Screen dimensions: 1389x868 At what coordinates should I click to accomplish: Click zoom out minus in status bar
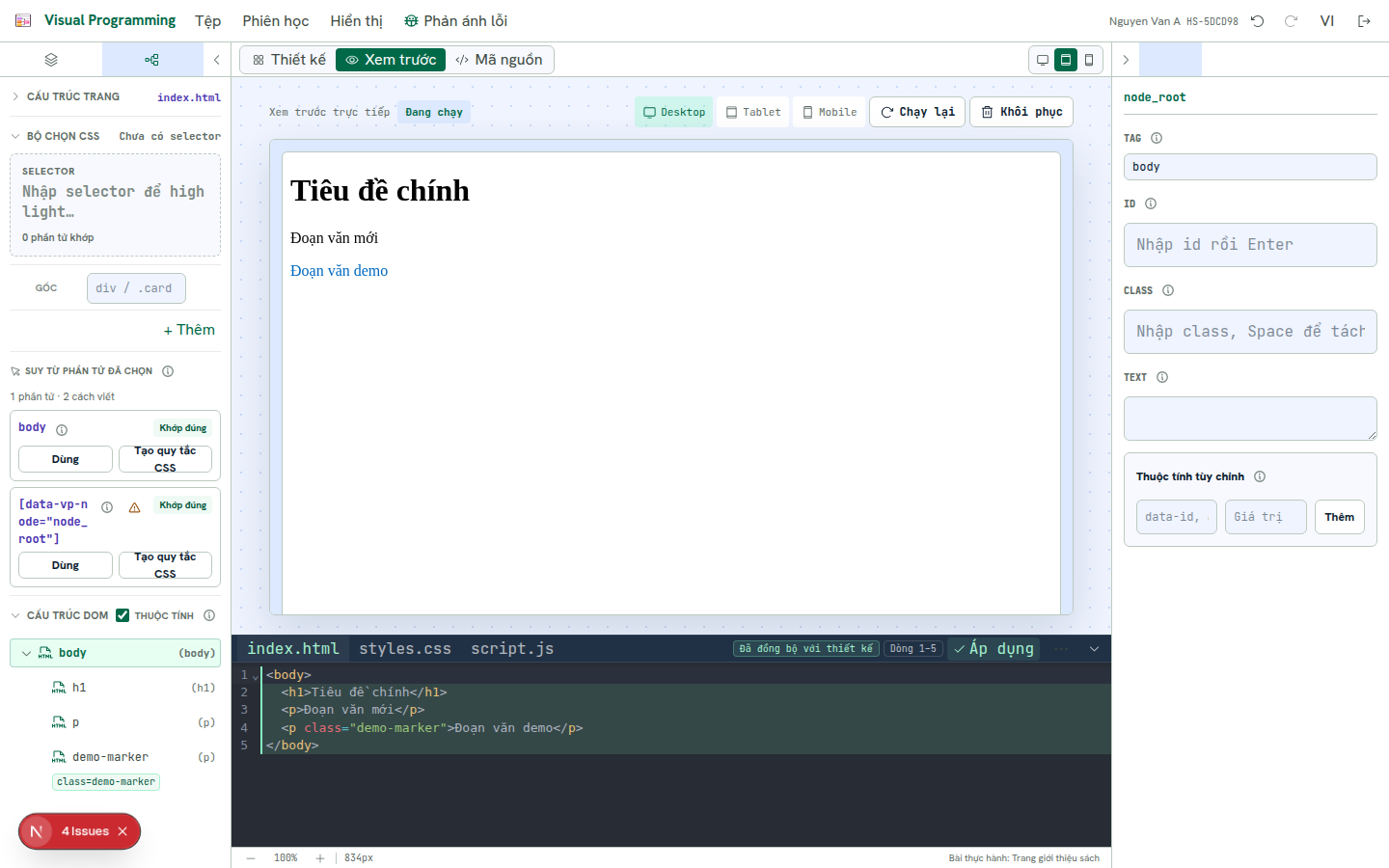click(x=251, y=857)
